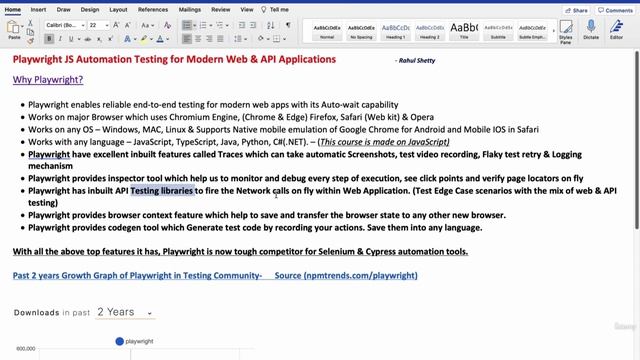Follow the npmtrends.com/playwright source link
The height and width of the screenshot is (360, 640).
346,276
